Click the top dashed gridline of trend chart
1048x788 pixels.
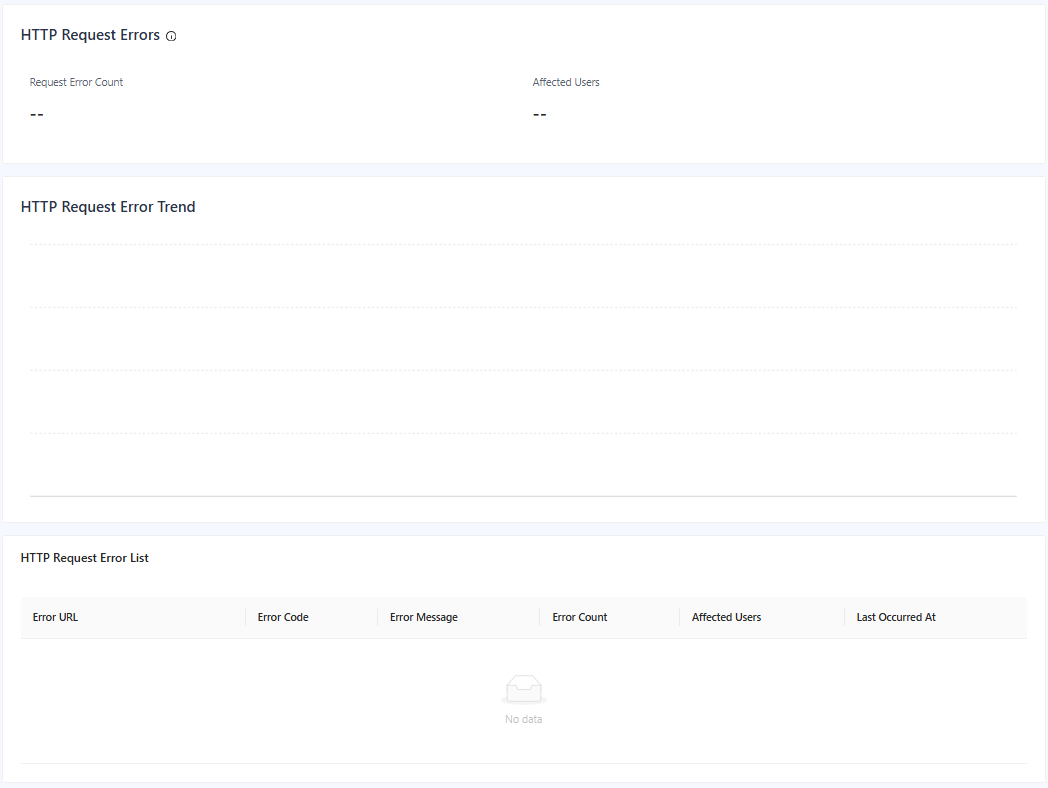[523, 244]
